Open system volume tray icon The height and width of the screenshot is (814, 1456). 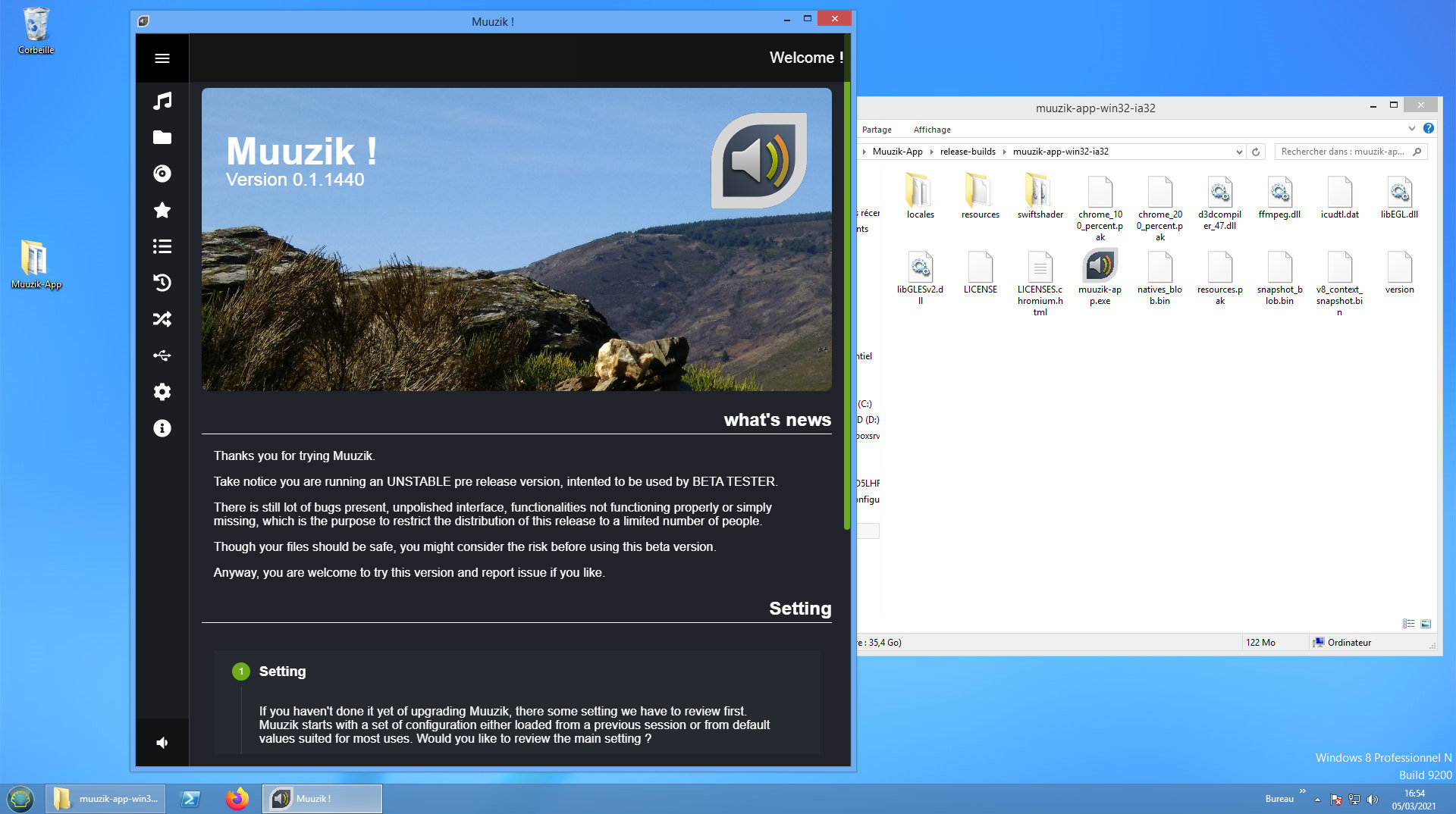pyautogui.click(x=1373, y=800)
